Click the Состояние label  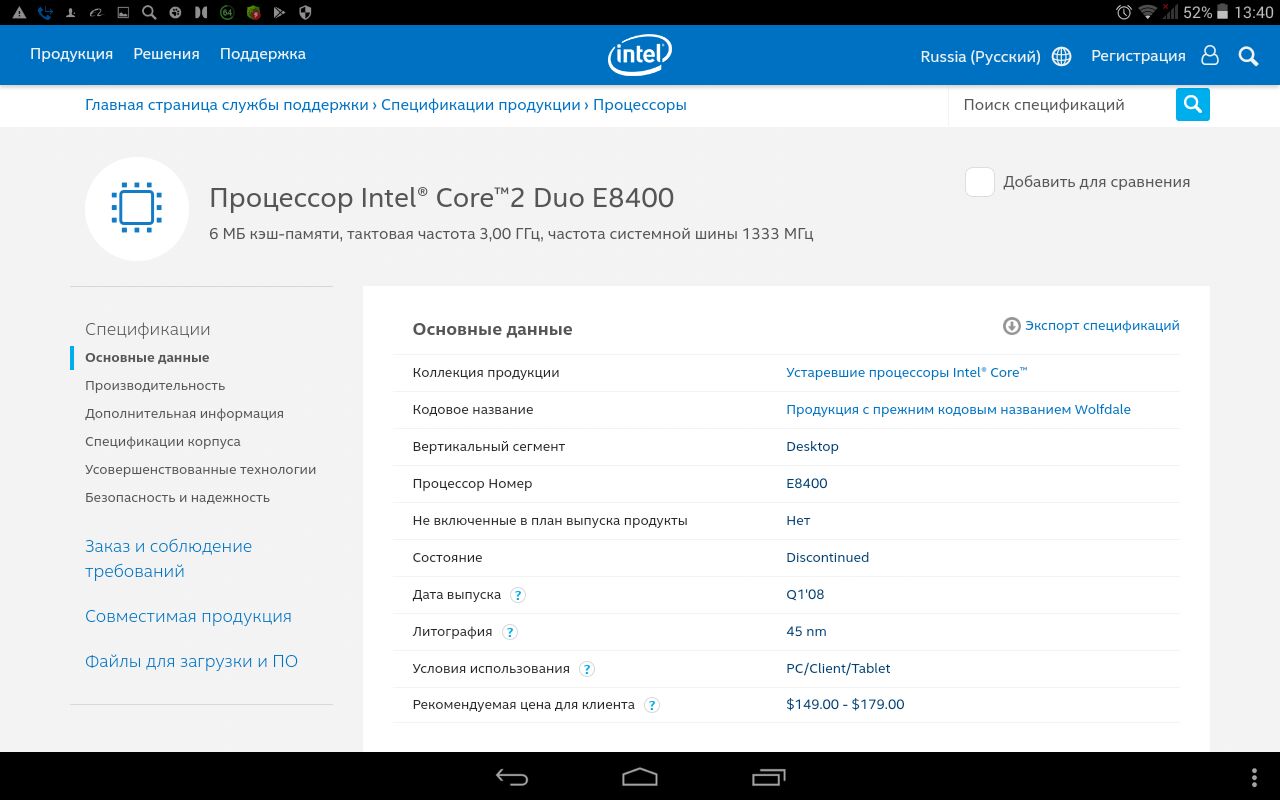click(447, 558)
